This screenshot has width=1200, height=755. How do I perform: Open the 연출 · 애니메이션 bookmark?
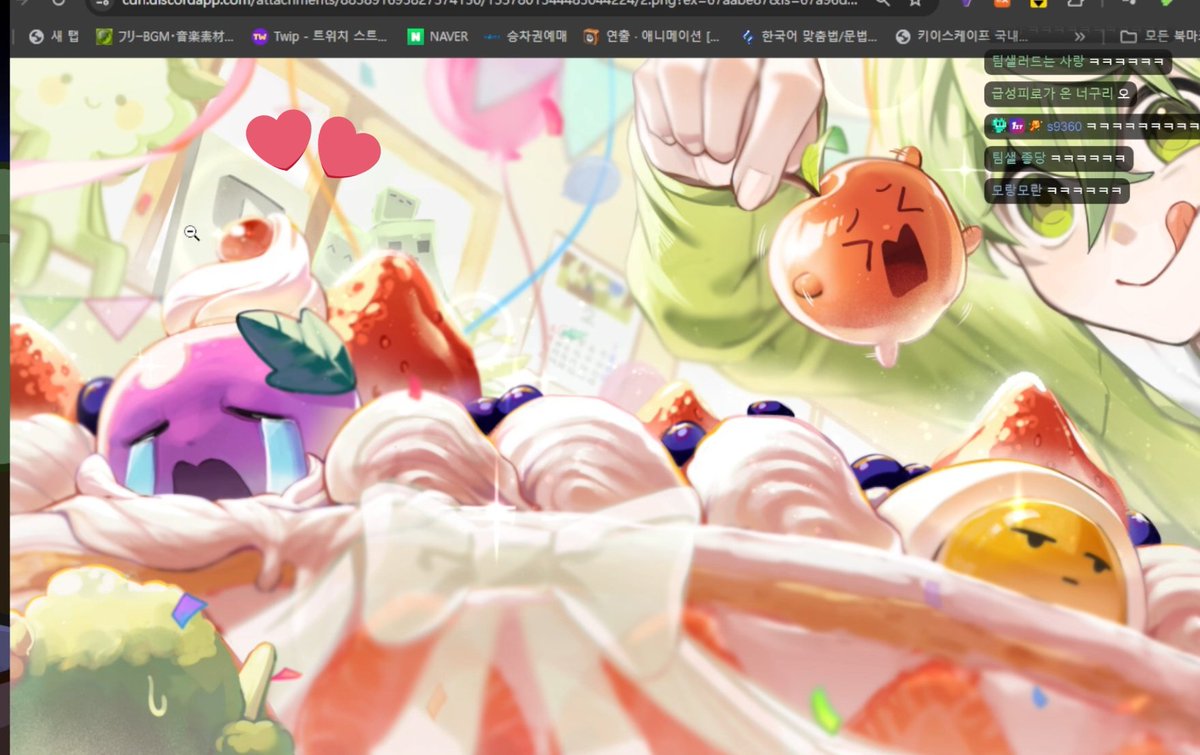(x=652, y=36)
